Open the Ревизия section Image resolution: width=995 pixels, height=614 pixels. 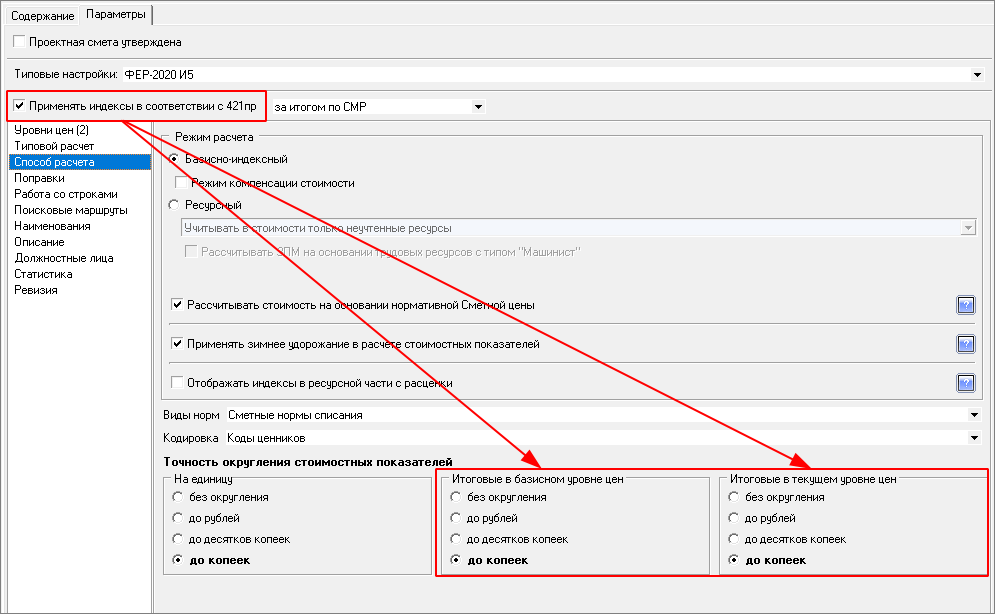pos(35,290)
